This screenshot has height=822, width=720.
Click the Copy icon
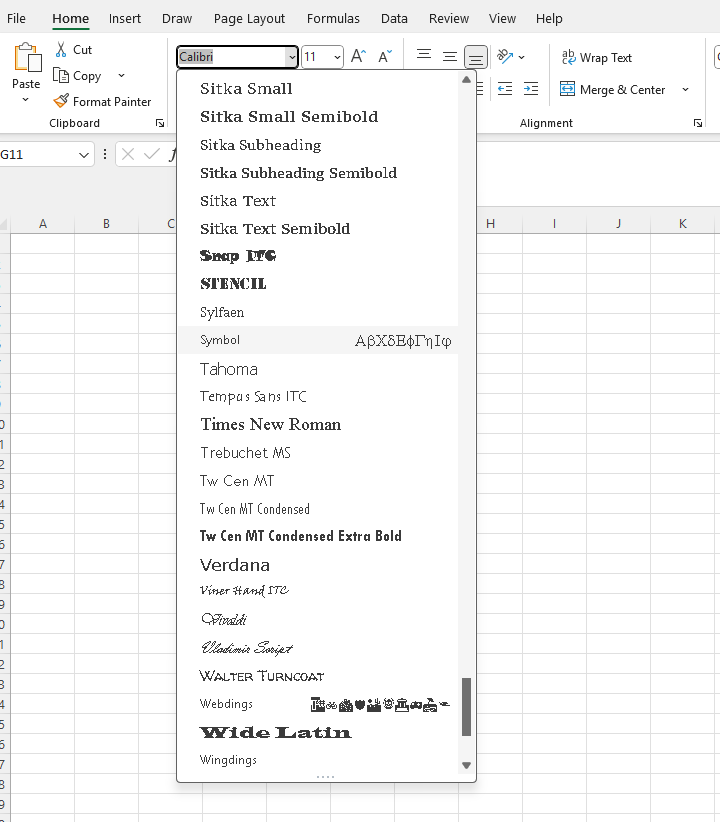pyautogui.click(x=61, y=75)
